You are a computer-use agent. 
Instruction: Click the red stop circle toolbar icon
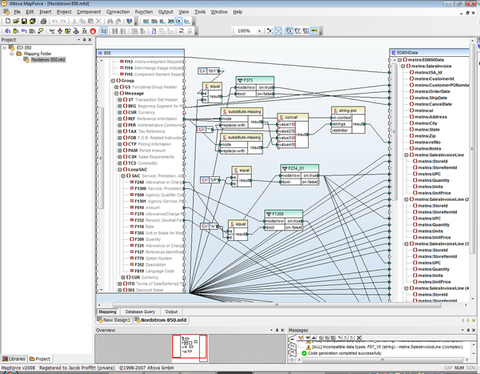93,31
